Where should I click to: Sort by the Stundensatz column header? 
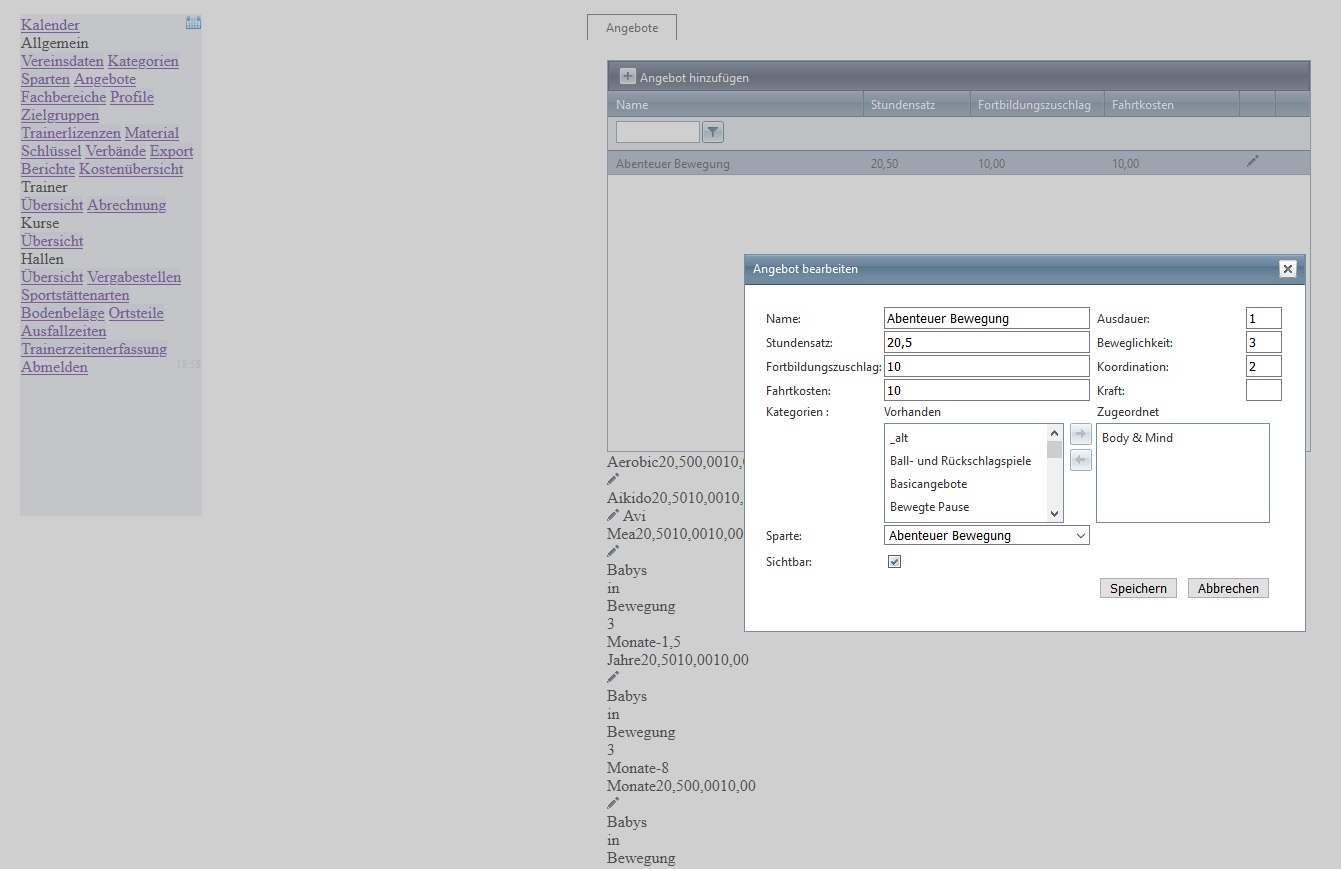(916, 105)
